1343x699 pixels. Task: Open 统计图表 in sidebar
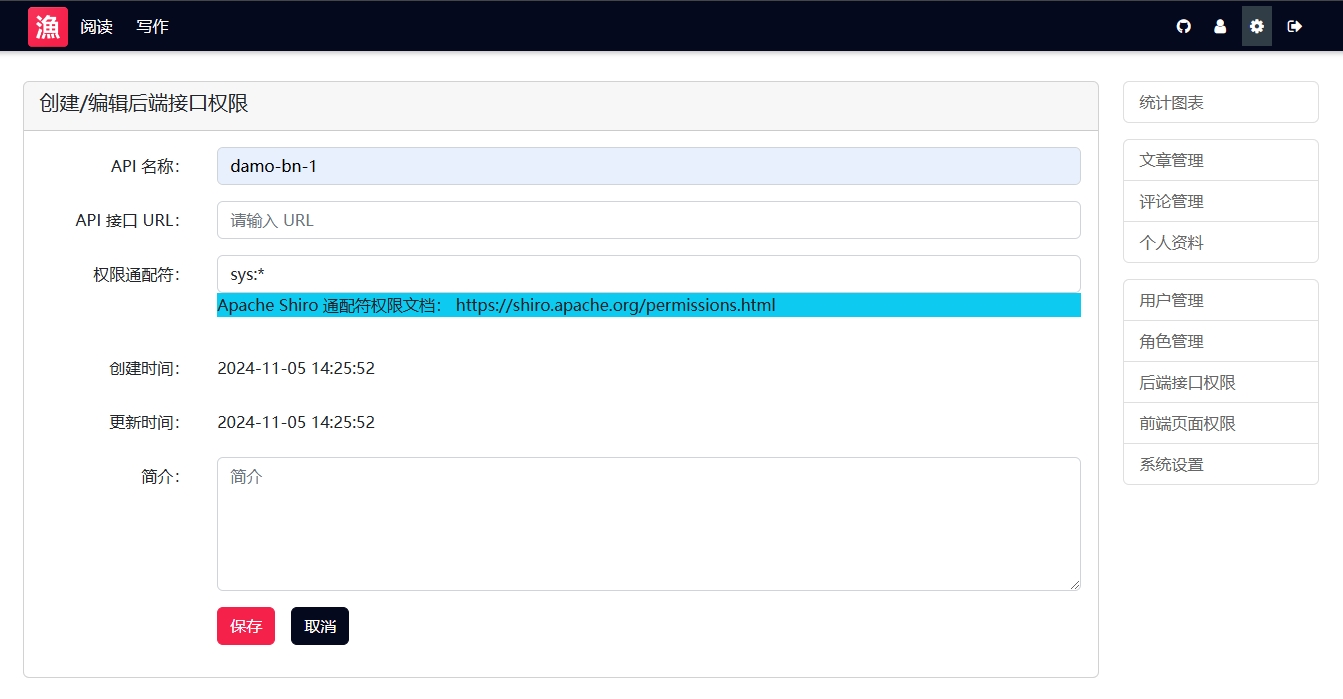click(x=1220, y=102)
